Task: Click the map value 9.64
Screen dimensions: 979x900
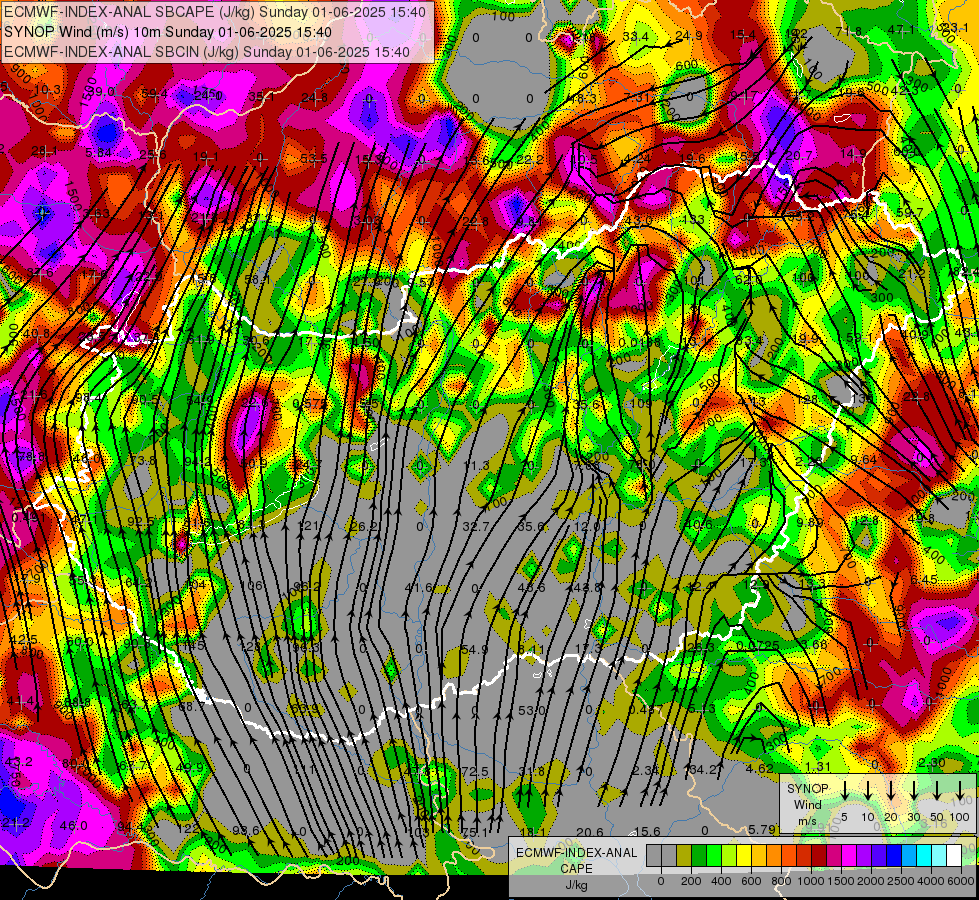Action: point(863,459)
